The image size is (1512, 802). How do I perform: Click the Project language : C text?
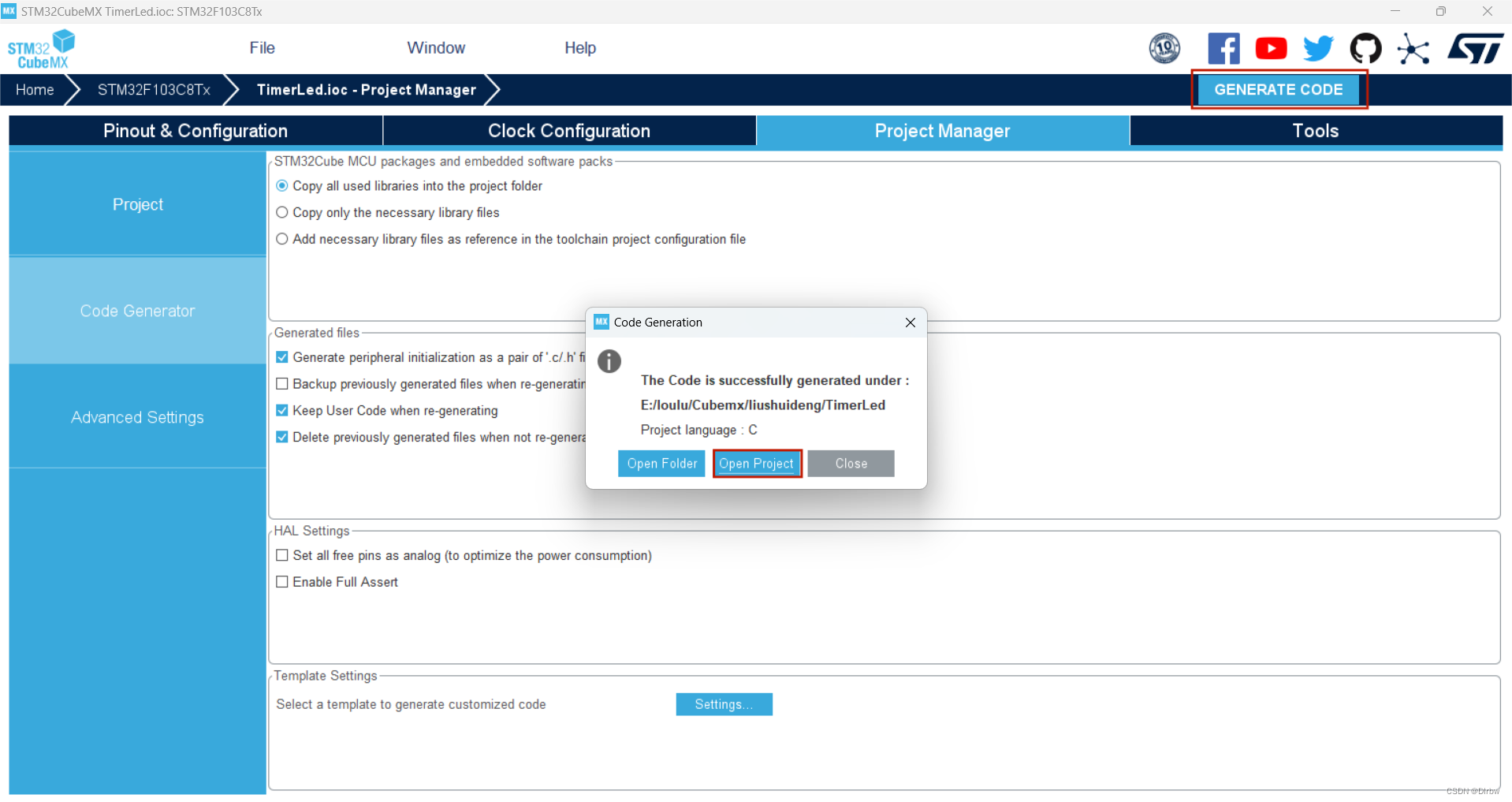(x=698, y=430)
